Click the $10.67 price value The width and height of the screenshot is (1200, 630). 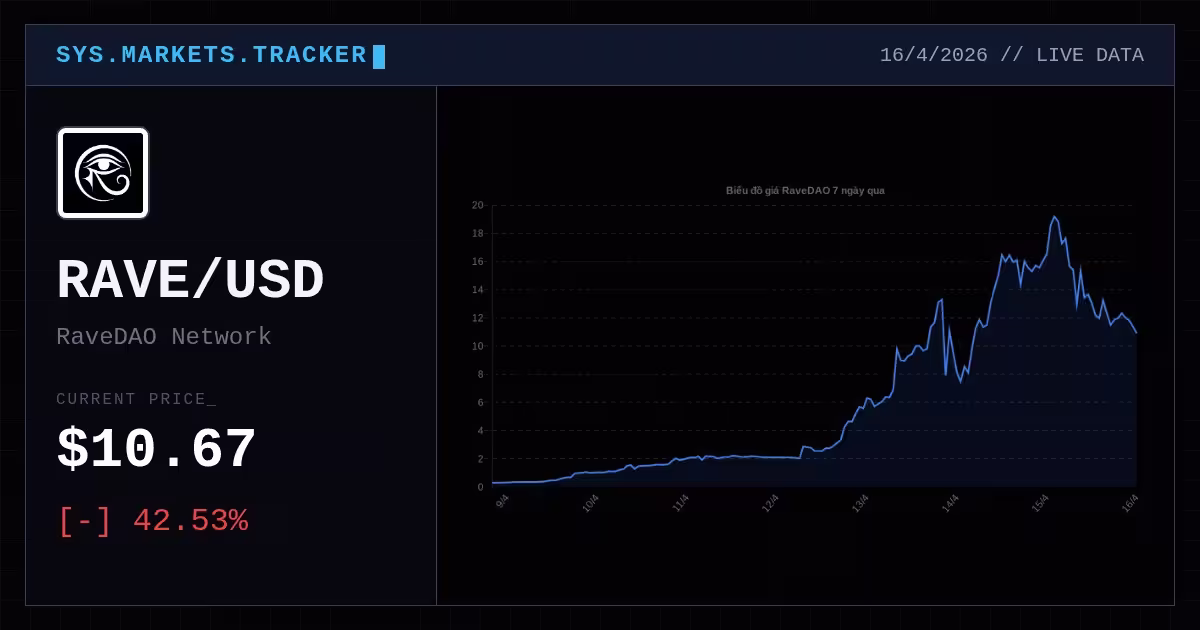click(156, 450)
